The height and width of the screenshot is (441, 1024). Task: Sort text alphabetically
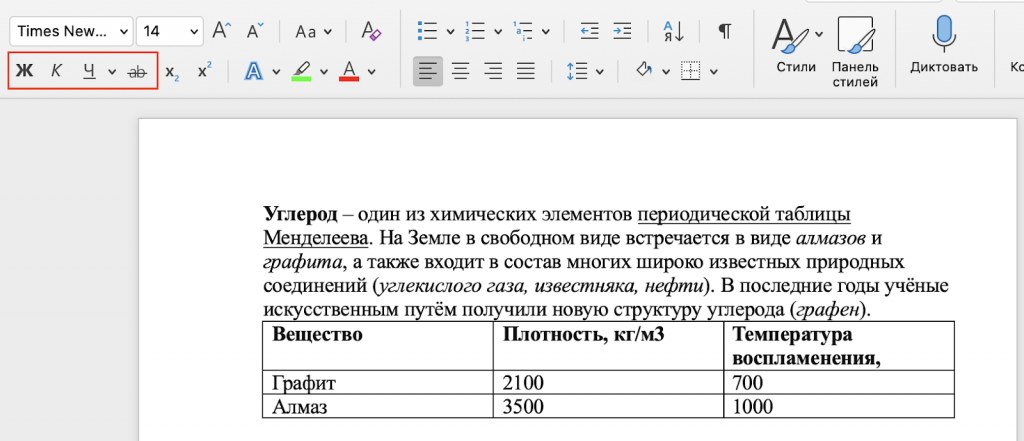point(673,31)
